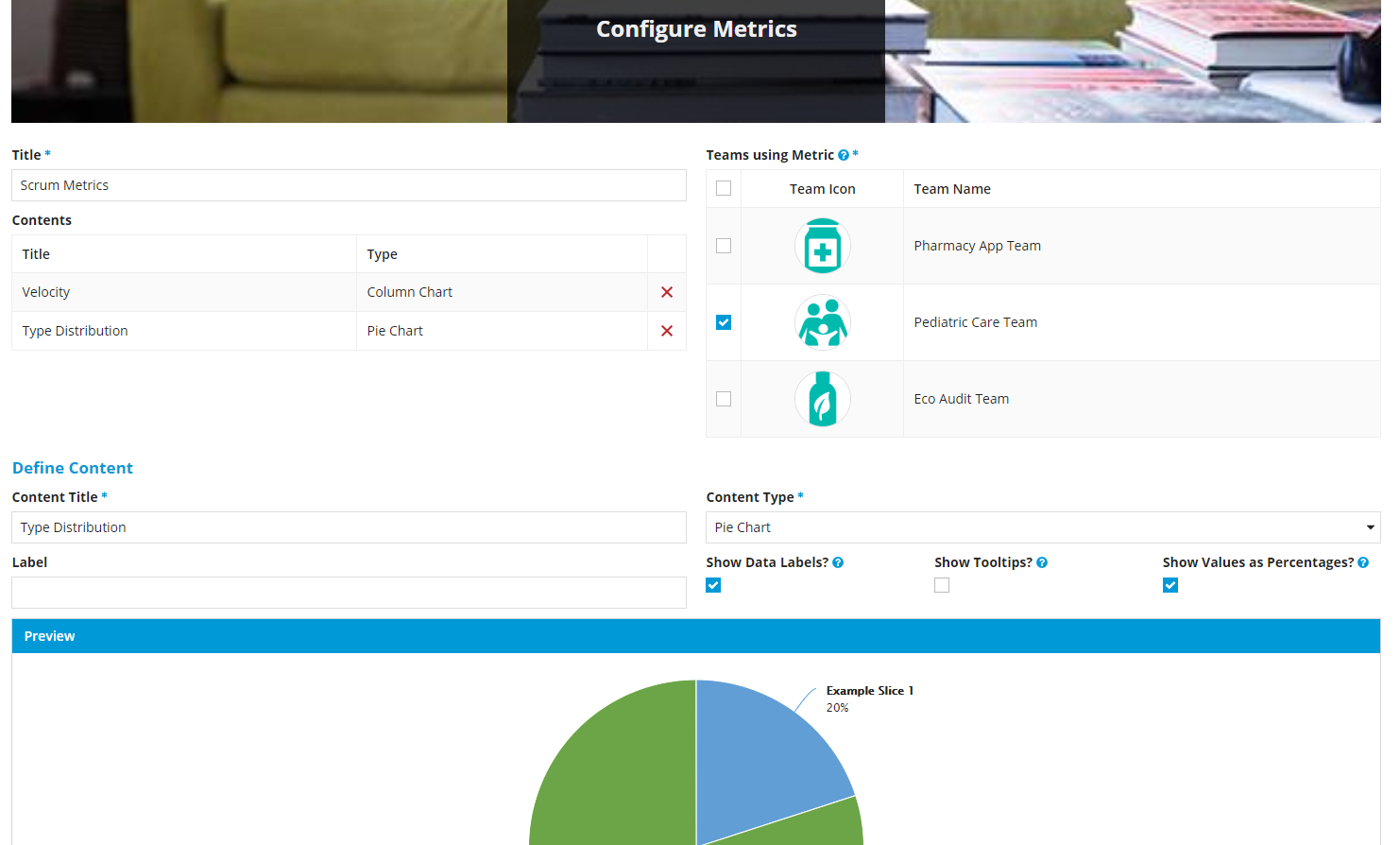Remove the Velocity row with red X

point(667,292)
